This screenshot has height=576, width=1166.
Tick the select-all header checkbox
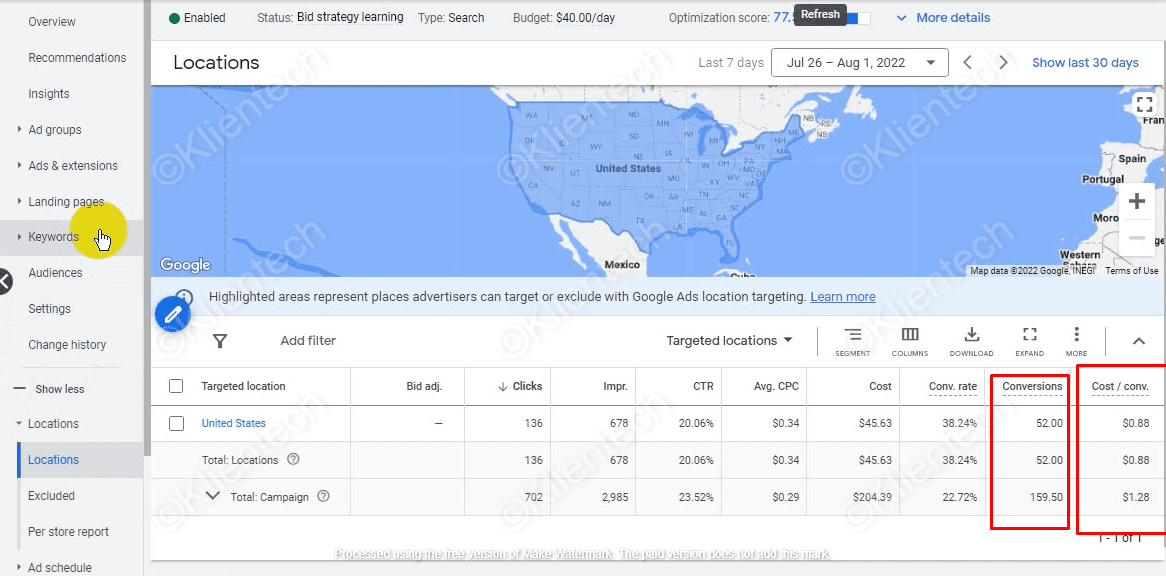click(x=177, y=386)
